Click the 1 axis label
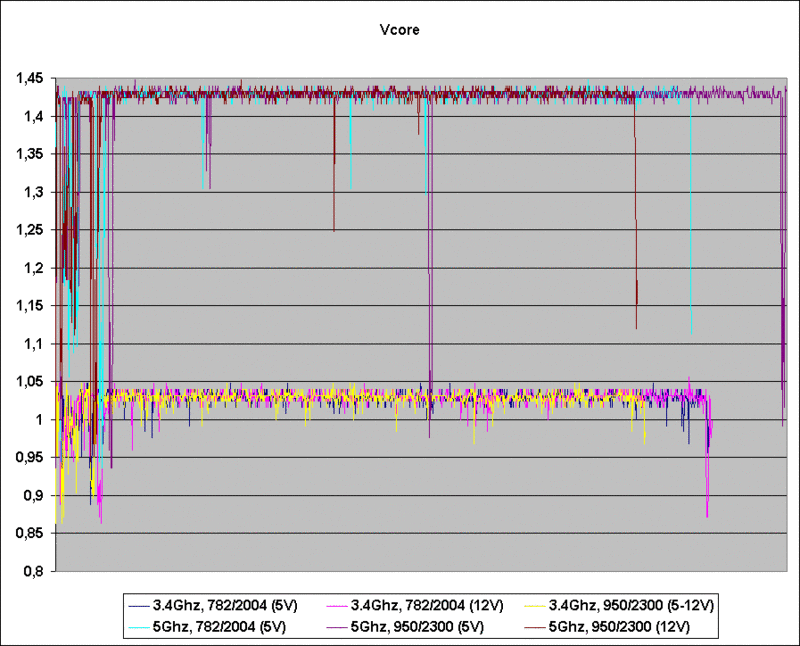This screenshot has width=800, height=646. [39, 419]
